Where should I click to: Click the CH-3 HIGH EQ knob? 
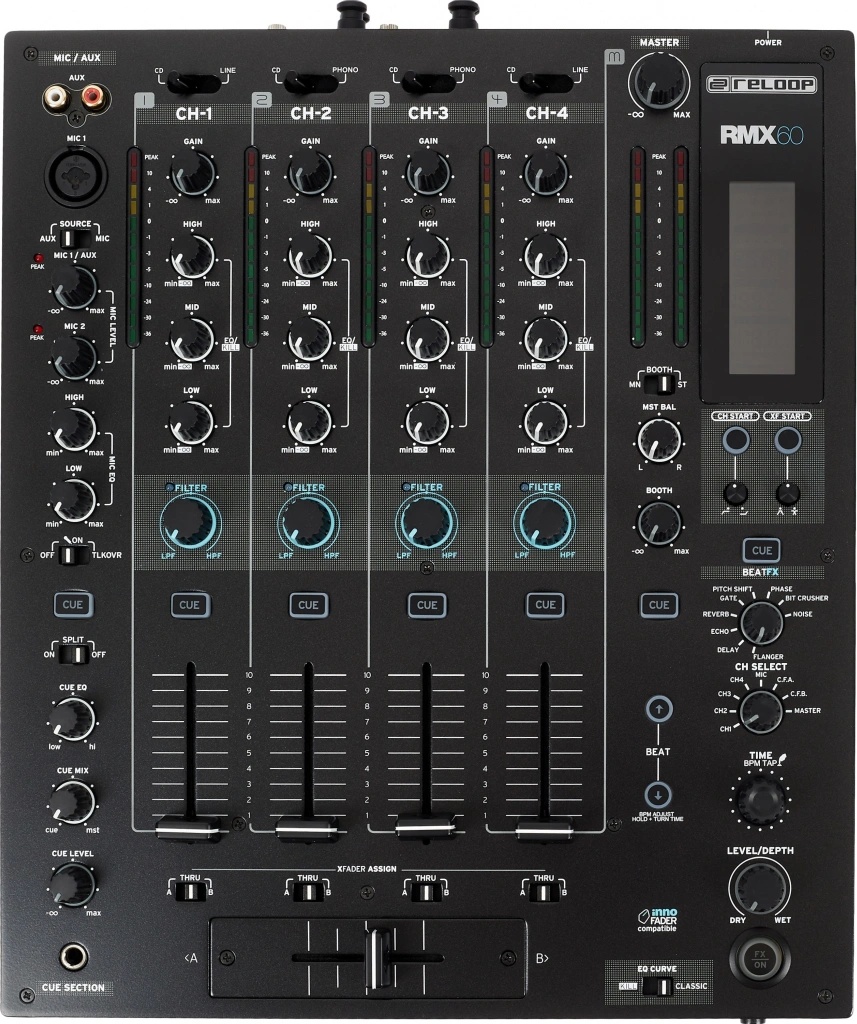tap(428, 255)
